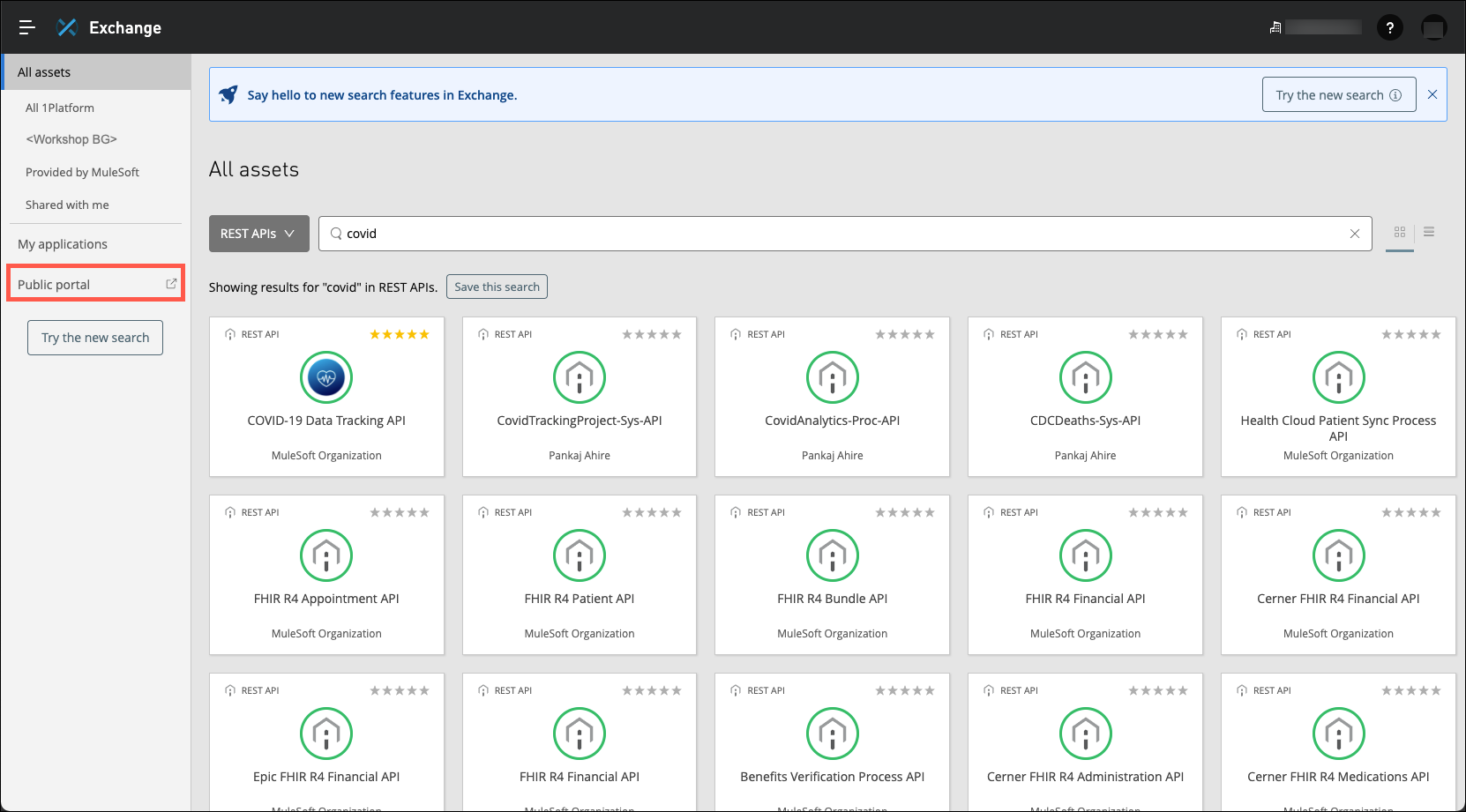Open the hamburger navigation menu
This screenshot has height=812, width=1466.
(27, 27)
